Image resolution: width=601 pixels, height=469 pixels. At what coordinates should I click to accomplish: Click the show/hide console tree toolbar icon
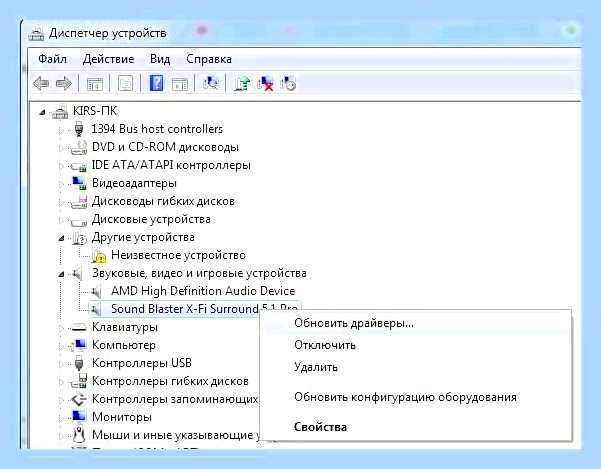pyautogui.click(x=95, y=84)
